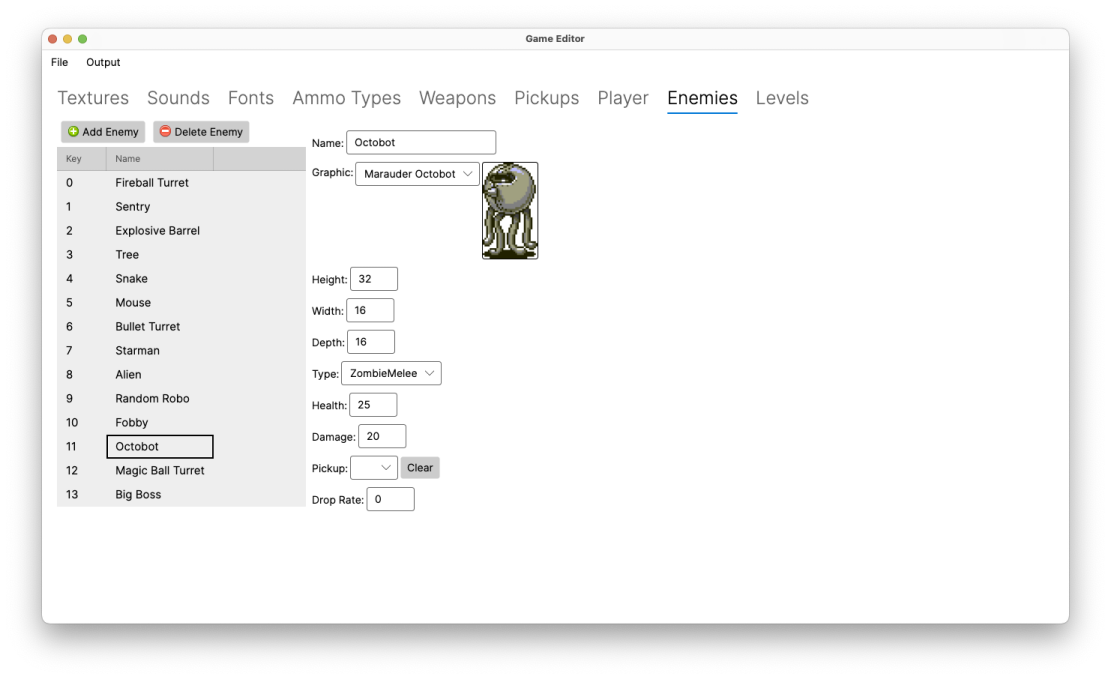Click the Key column header
Screen dimensions: 1111x679
(81, 159)
